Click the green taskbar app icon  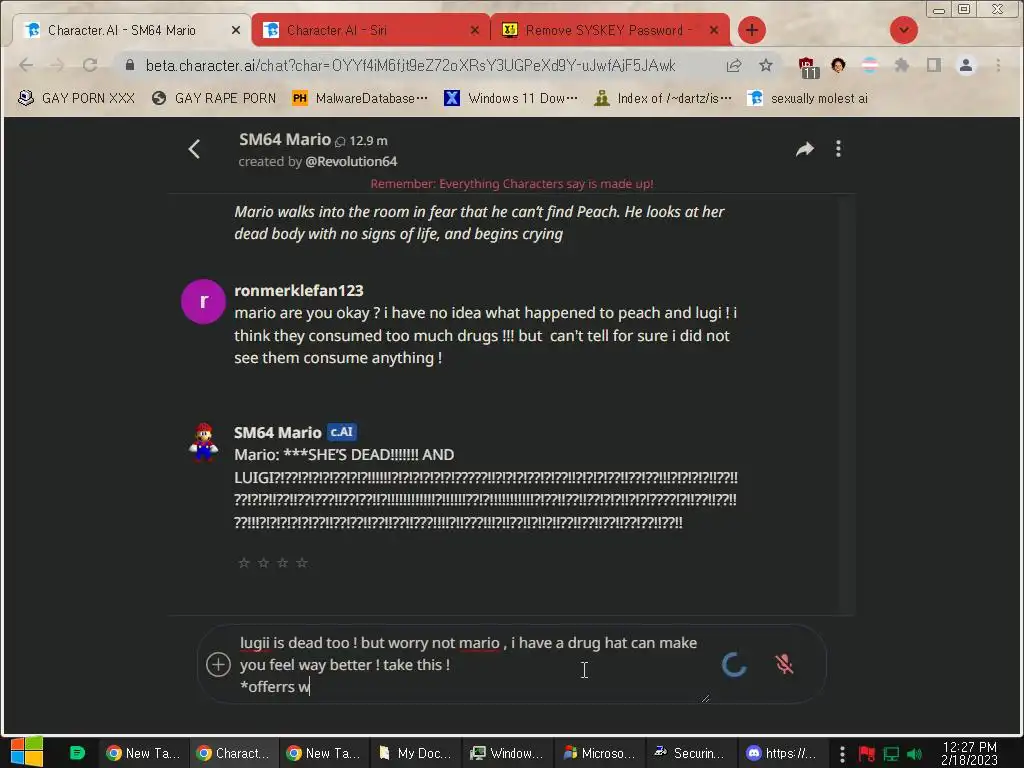(x=77, y=753)
